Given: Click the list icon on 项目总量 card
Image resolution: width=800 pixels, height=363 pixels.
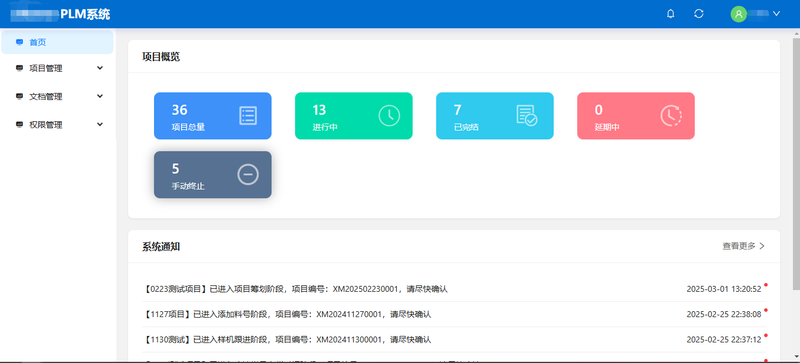Looking at the screenshot, I should tap(248, 116).
